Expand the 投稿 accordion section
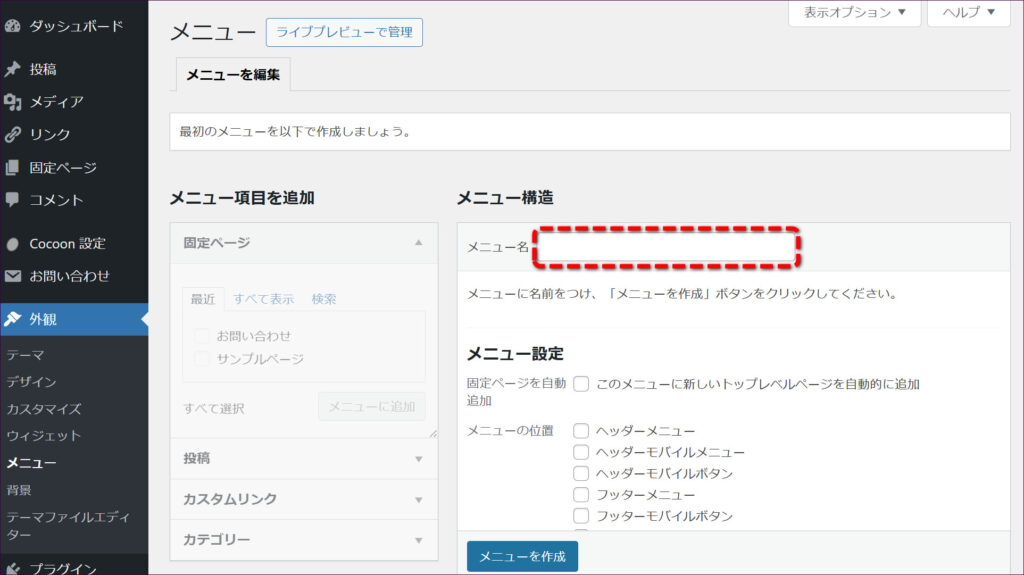 tap(303, 459)
